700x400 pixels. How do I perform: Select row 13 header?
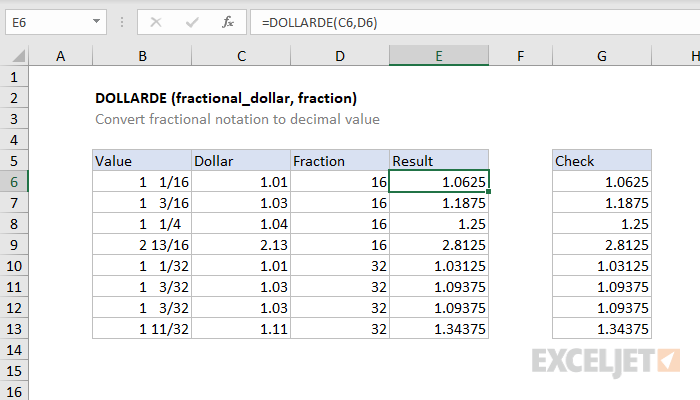[14, 329]
